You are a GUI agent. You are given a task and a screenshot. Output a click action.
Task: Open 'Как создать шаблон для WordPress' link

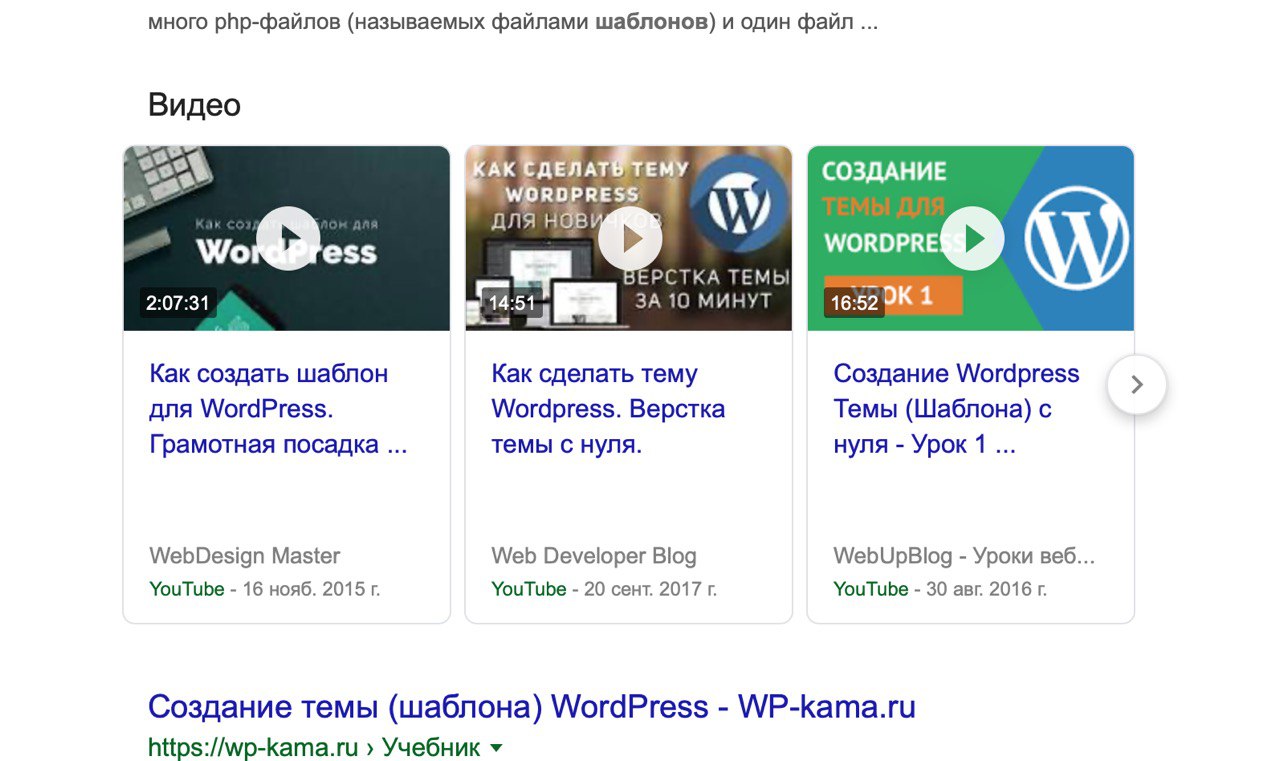click(278, 409)
